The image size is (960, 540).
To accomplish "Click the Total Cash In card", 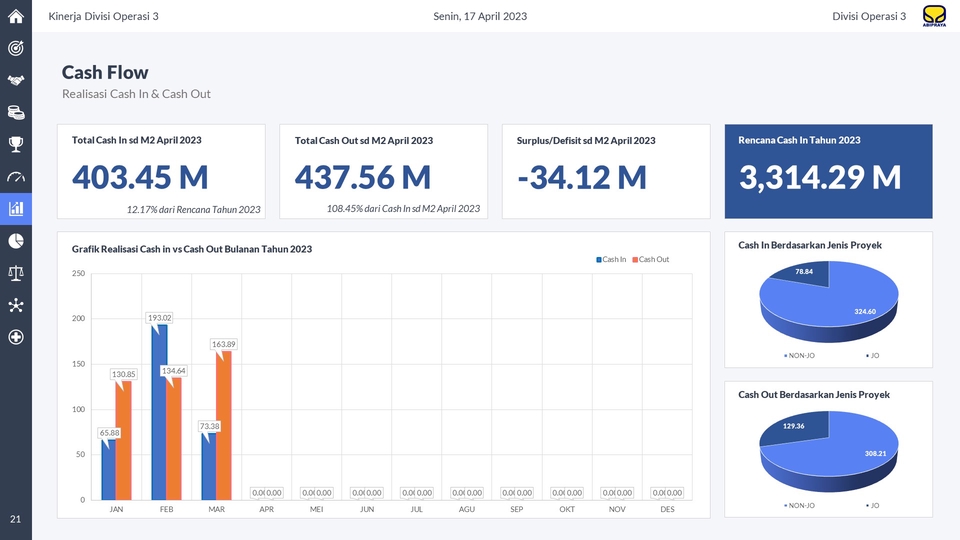I will (161, 171).
